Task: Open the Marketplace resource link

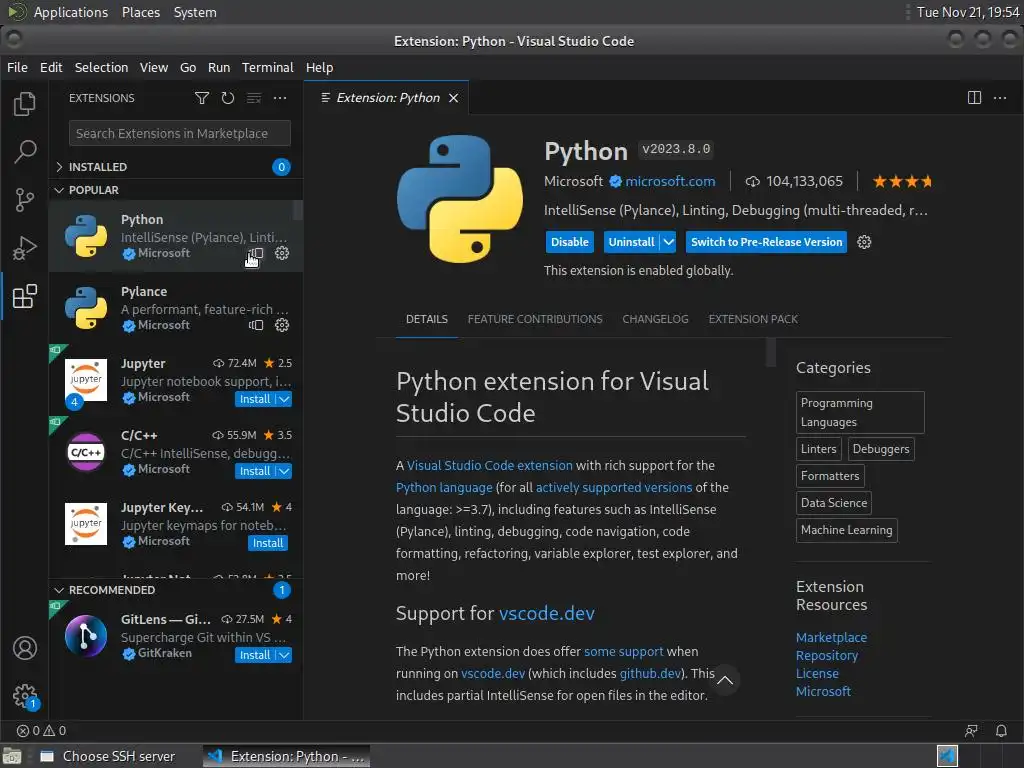Action: tap(831, 637)
